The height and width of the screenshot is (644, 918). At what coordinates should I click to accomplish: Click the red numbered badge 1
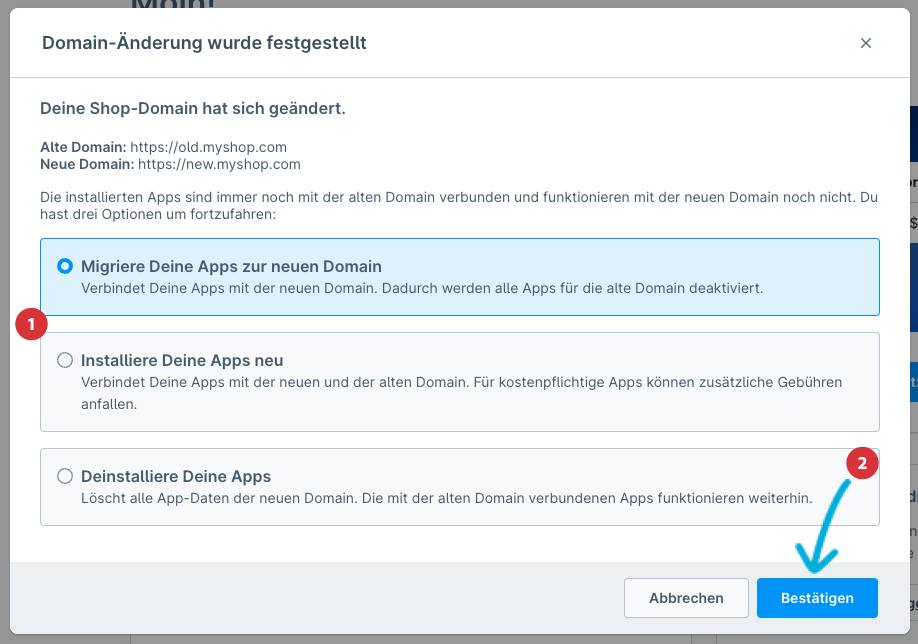(x=31, y=324)
